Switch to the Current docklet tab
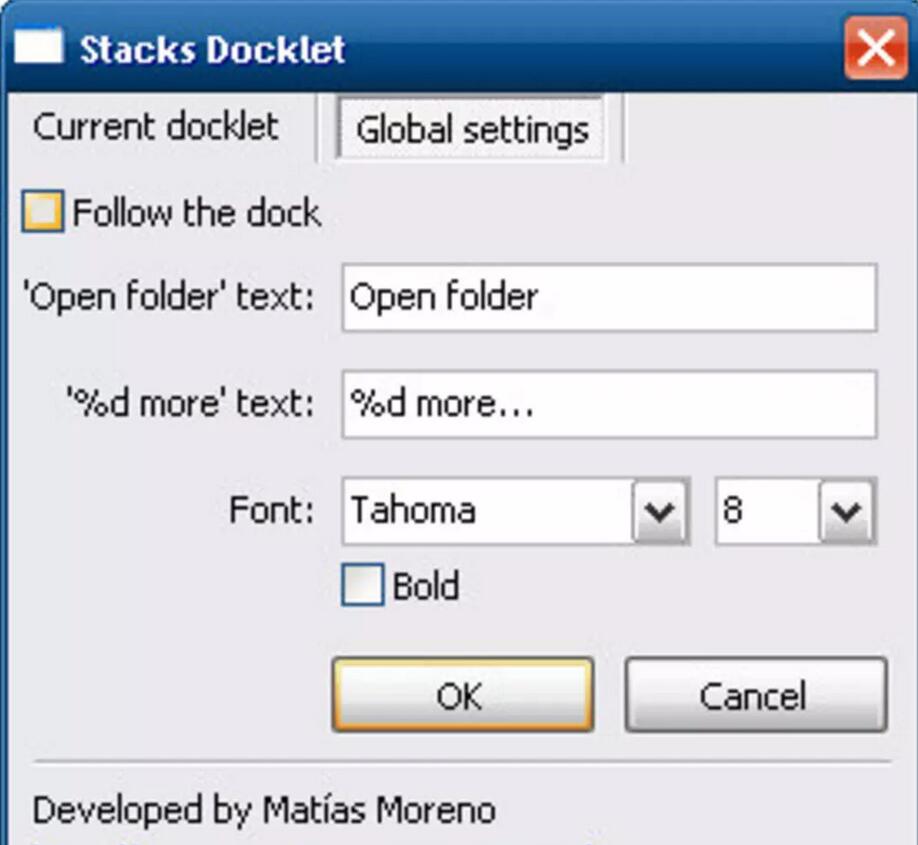This screenshot has width=918, height=845. pos(156,127)
